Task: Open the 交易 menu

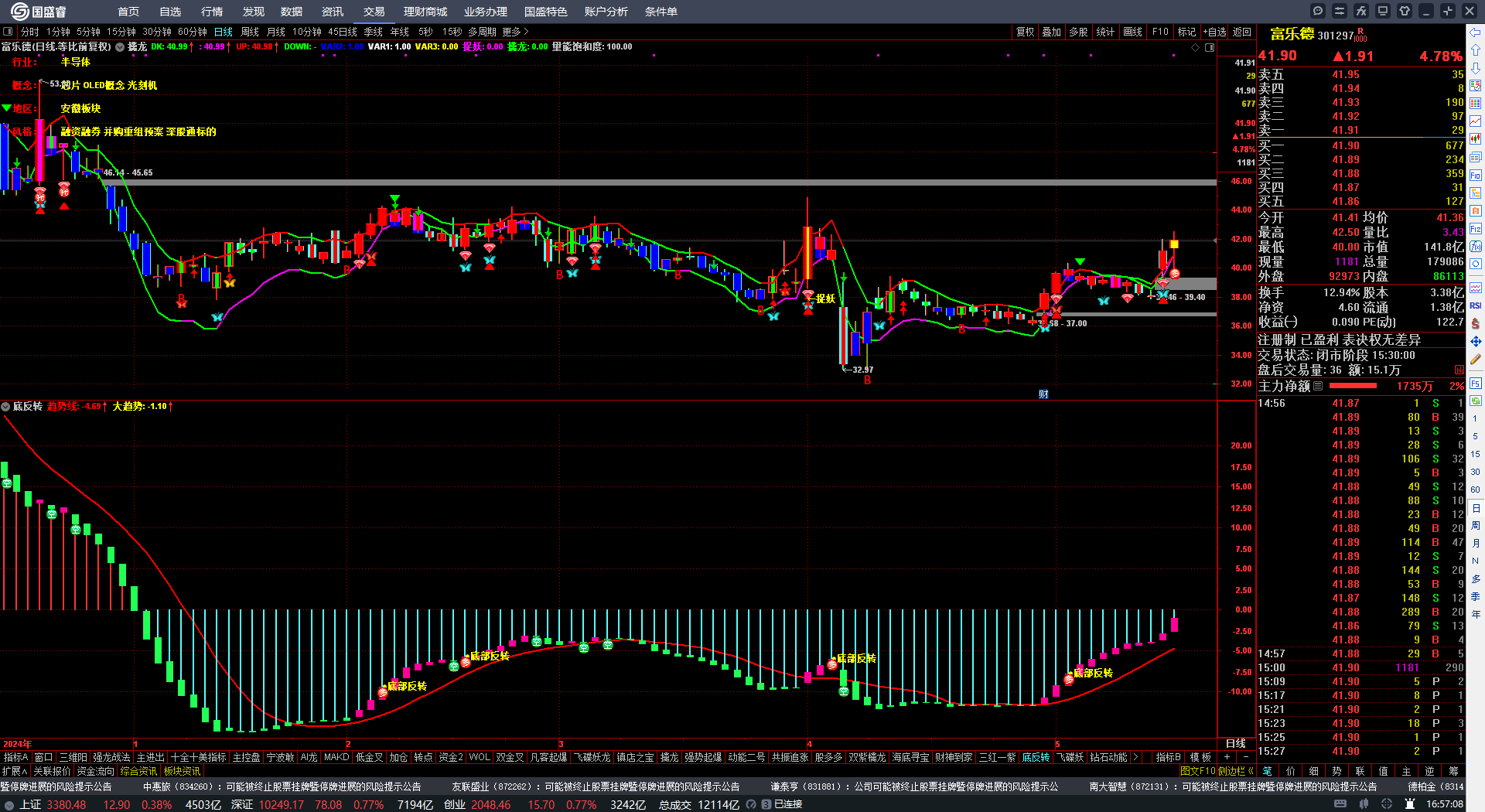Action: pos(374,12)
